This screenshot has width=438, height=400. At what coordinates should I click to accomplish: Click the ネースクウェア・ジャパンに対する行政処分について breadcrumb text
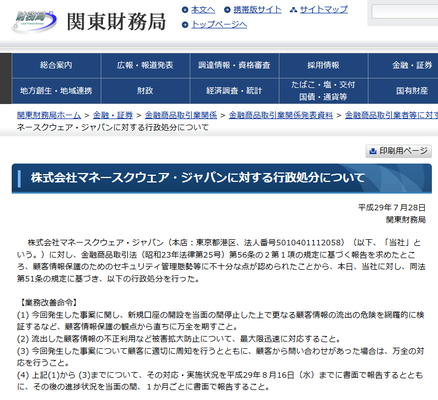click(x=113, y=127)
